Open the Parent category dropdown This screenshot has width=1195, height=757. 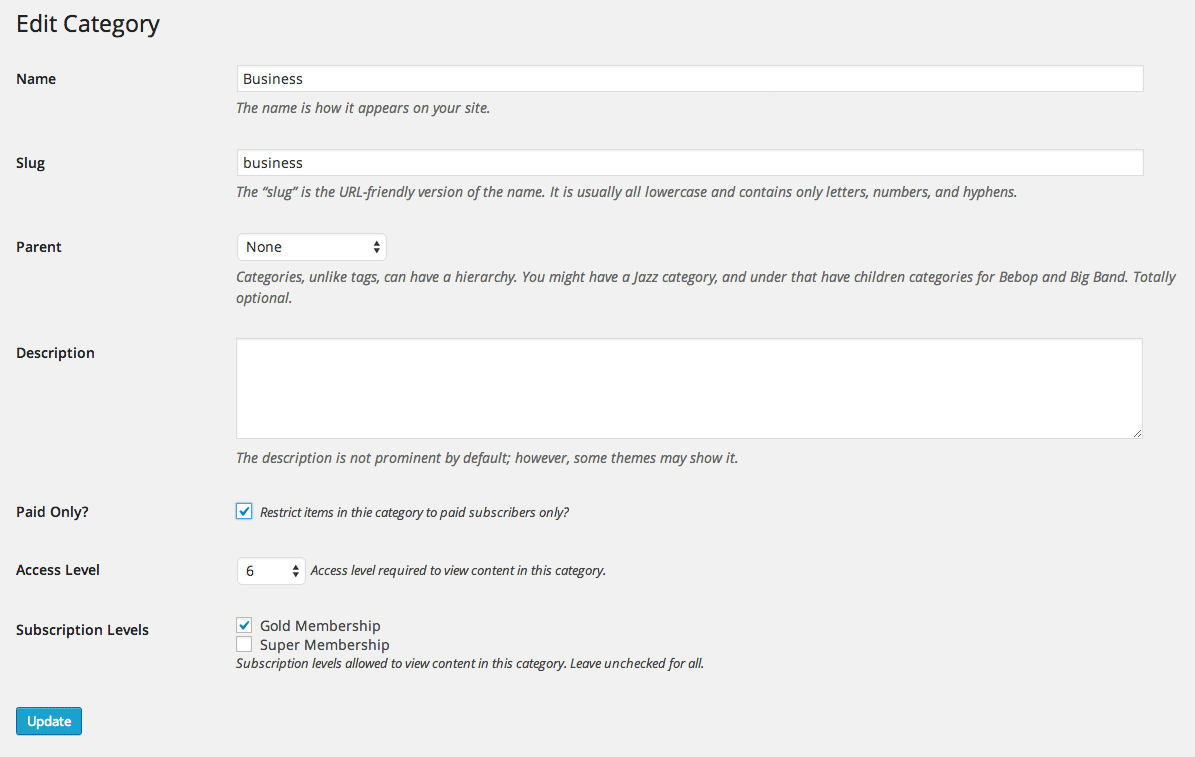point(312,247)
